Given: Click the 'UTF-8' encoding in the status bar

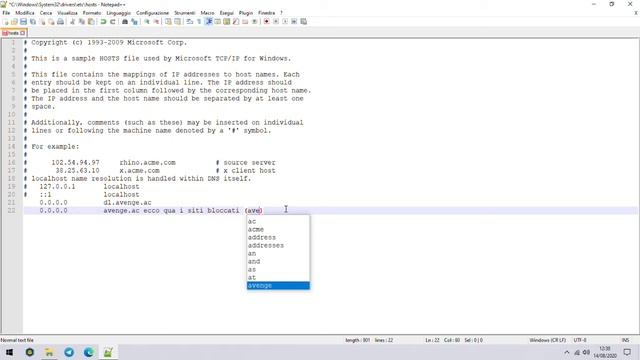Looking at the screenshot, I should 580,340.
